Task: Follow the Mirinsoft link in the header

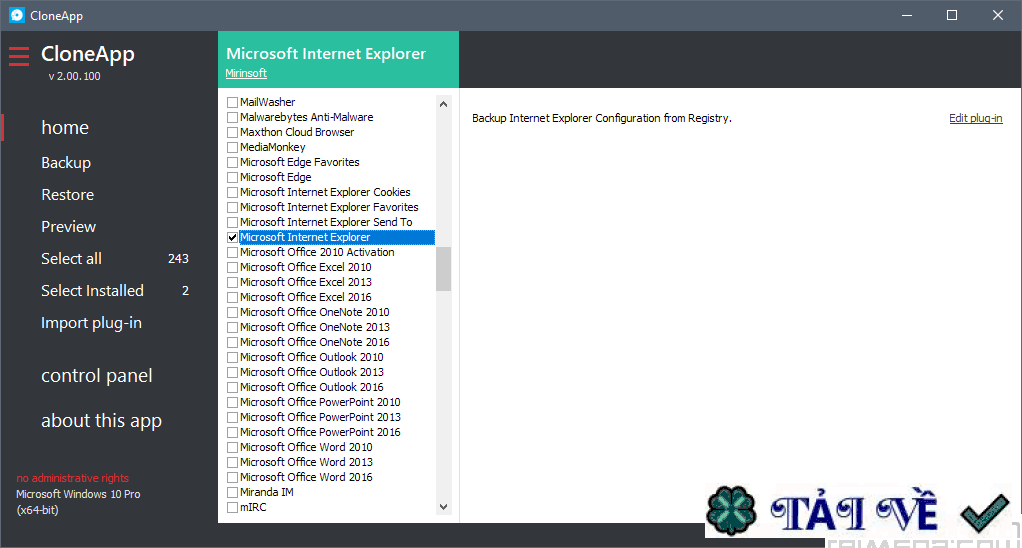Action: point(246,74)
